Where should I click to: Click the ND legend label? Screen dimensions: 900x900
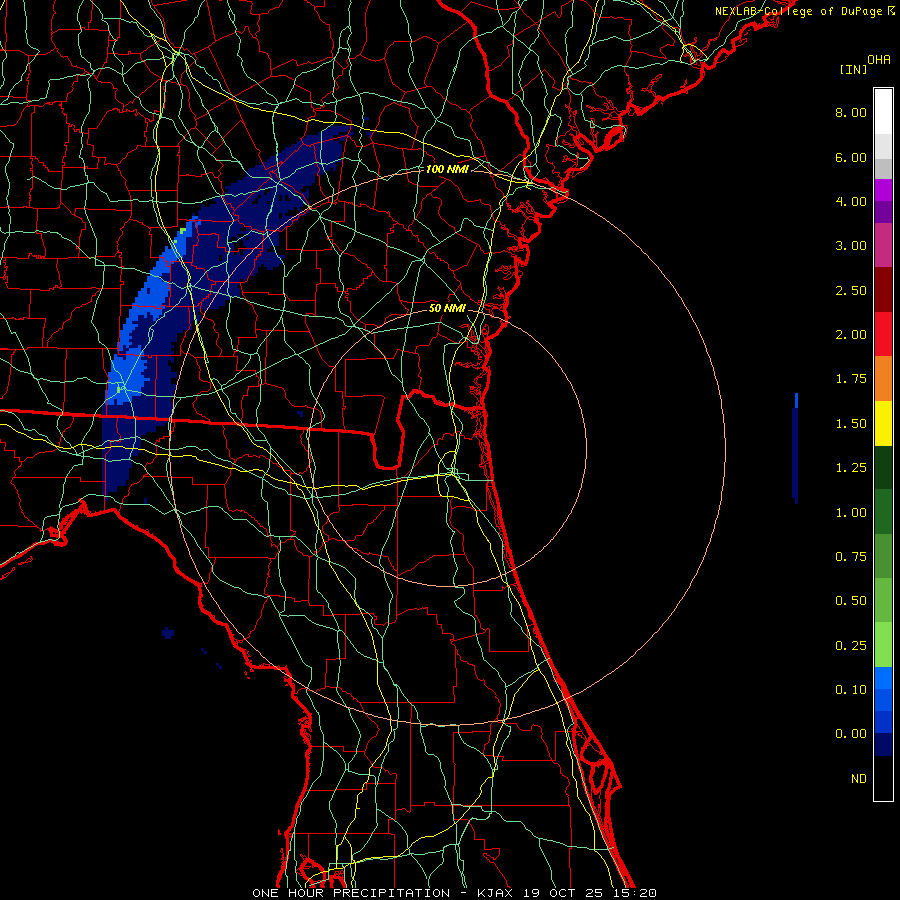tap(859, 779)
